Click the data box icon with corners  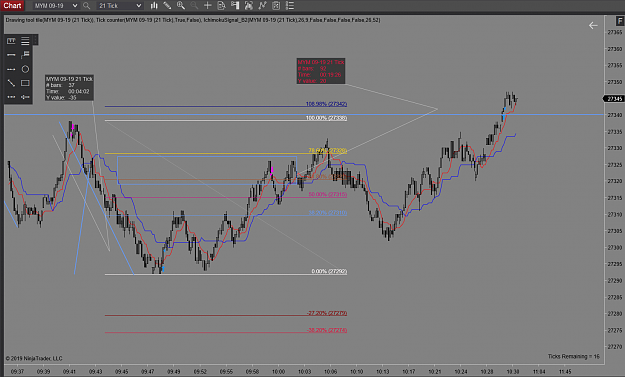[249, 6]
